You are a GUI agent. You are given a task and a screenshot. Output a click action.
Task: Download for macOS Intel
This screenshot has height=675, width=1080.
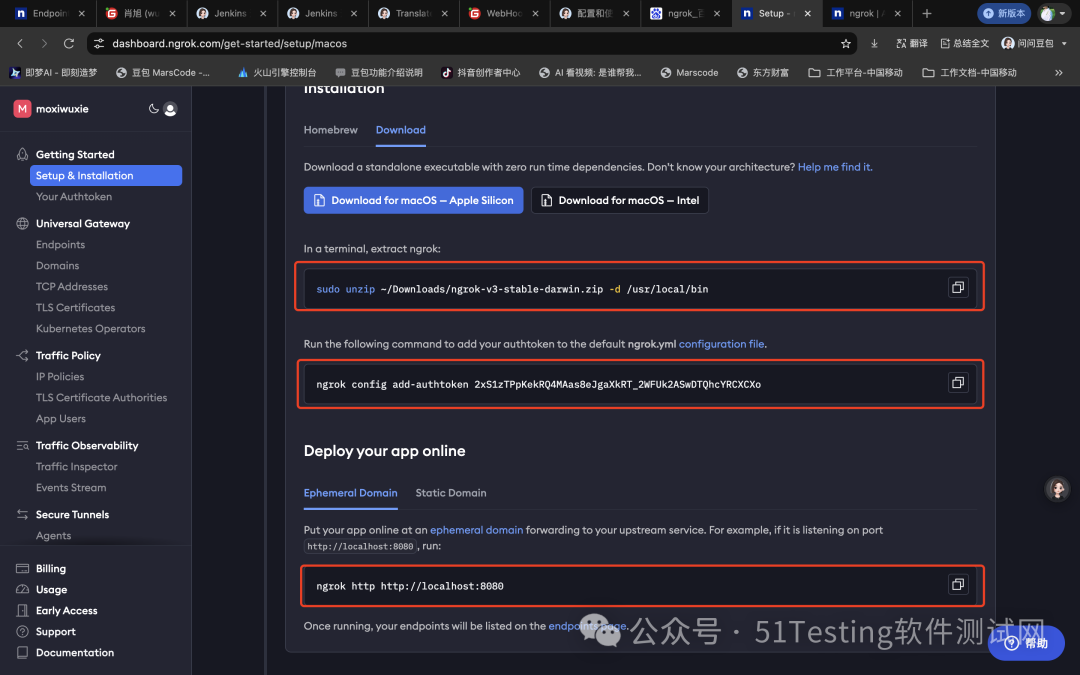[619, 200]
